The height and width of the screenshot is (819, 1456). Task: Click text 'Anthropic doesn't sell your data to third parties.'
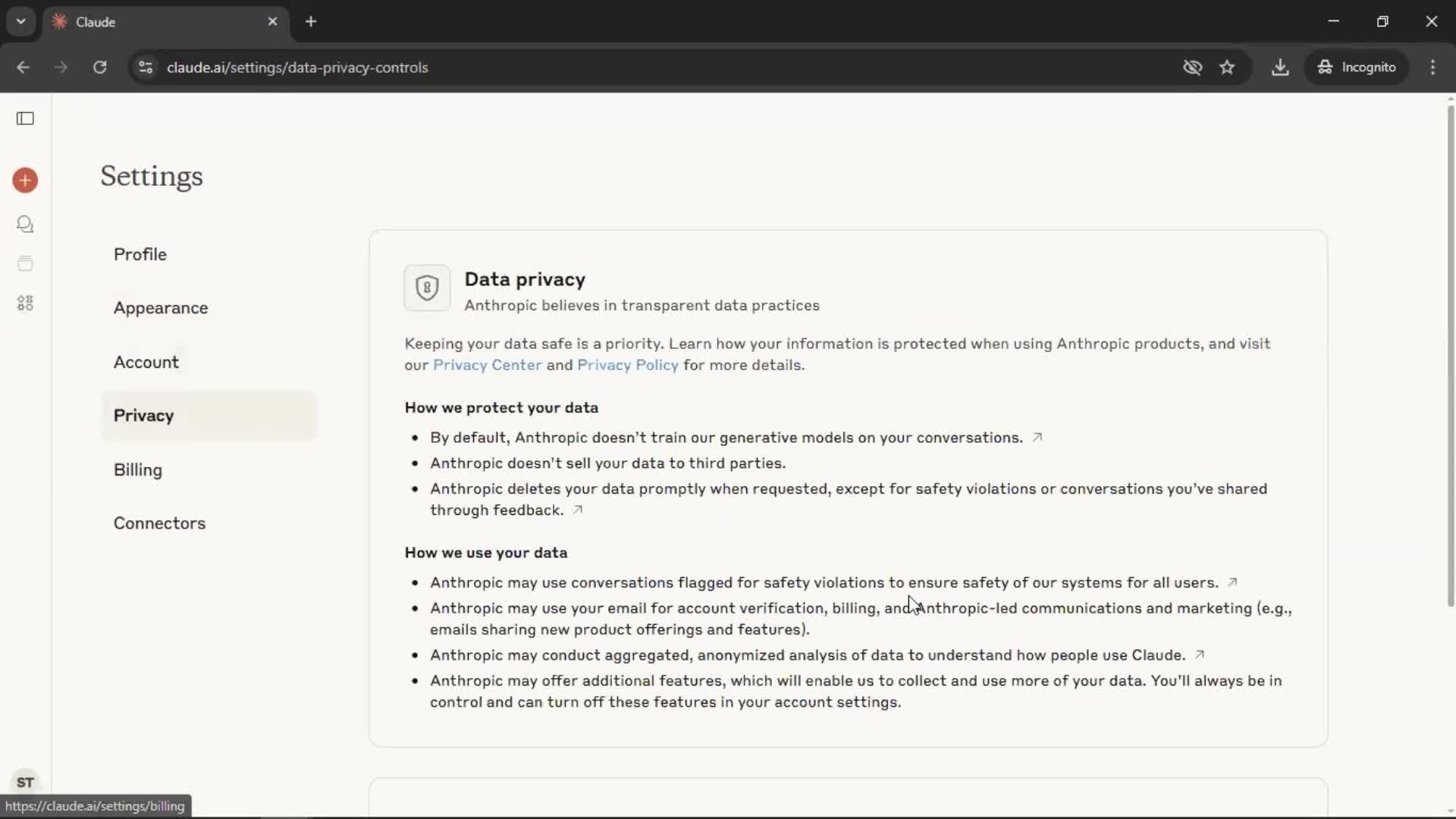point(608,463)
